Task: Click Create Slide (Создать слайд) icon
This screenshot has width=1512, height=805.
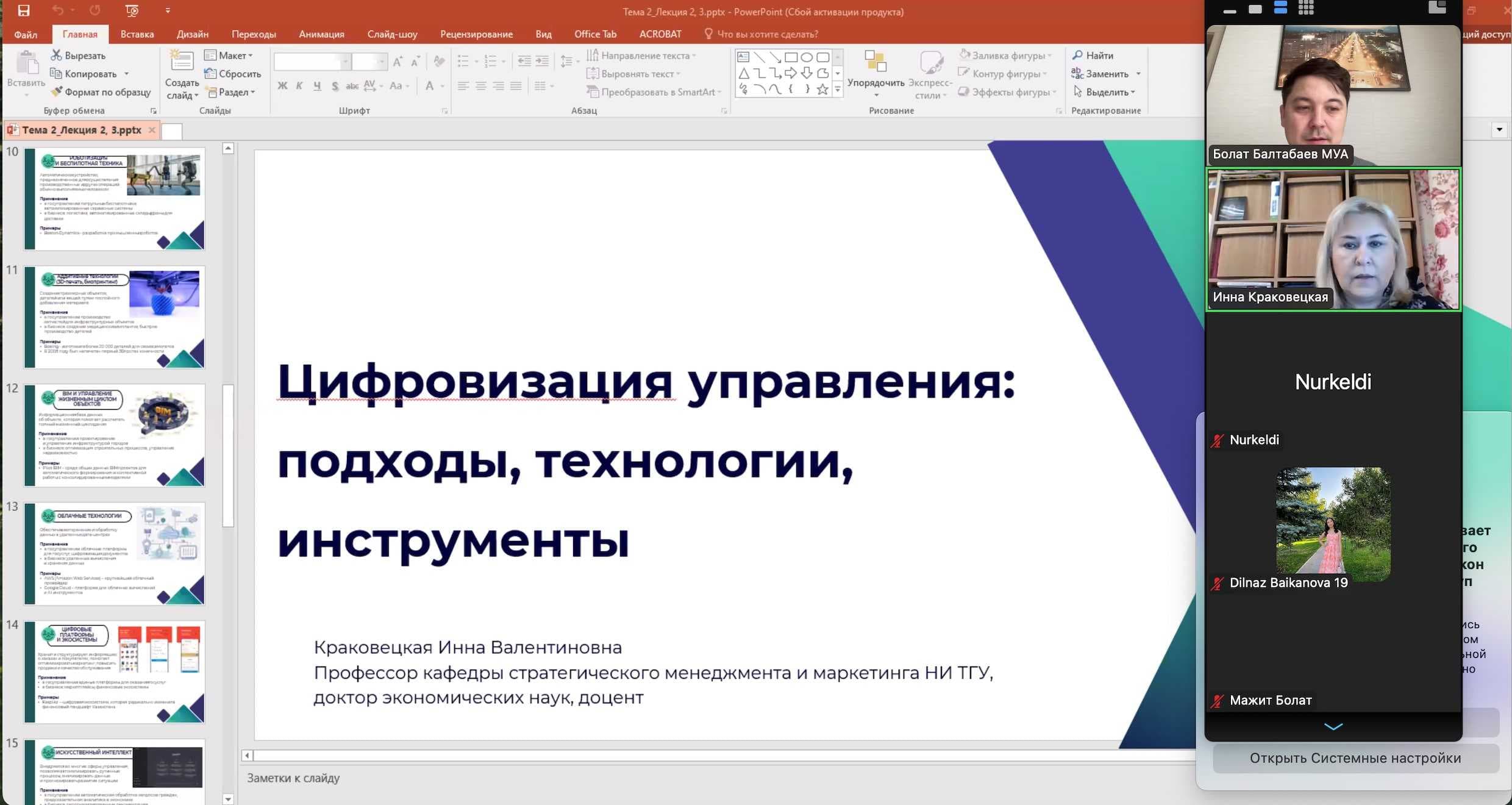Action: pyautogui.click(x=182, y=61)
